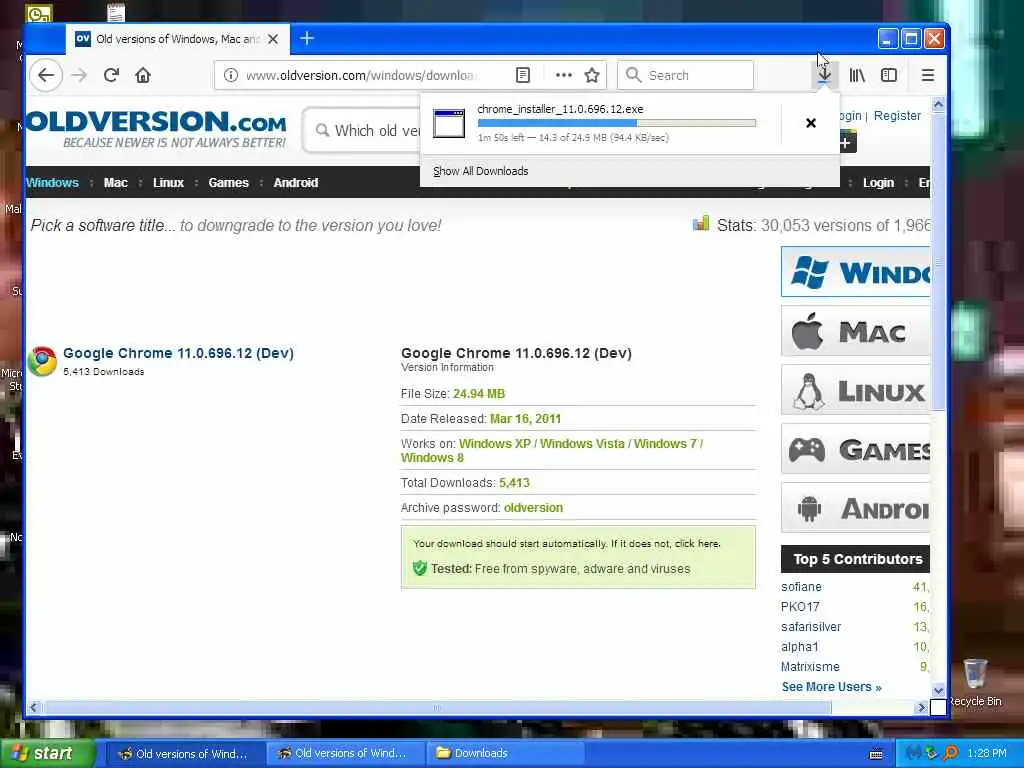Select the Games category banner in sidebar
This screenshot has width=1024, height=768.
pyautogui.click(x=856, y=449)
